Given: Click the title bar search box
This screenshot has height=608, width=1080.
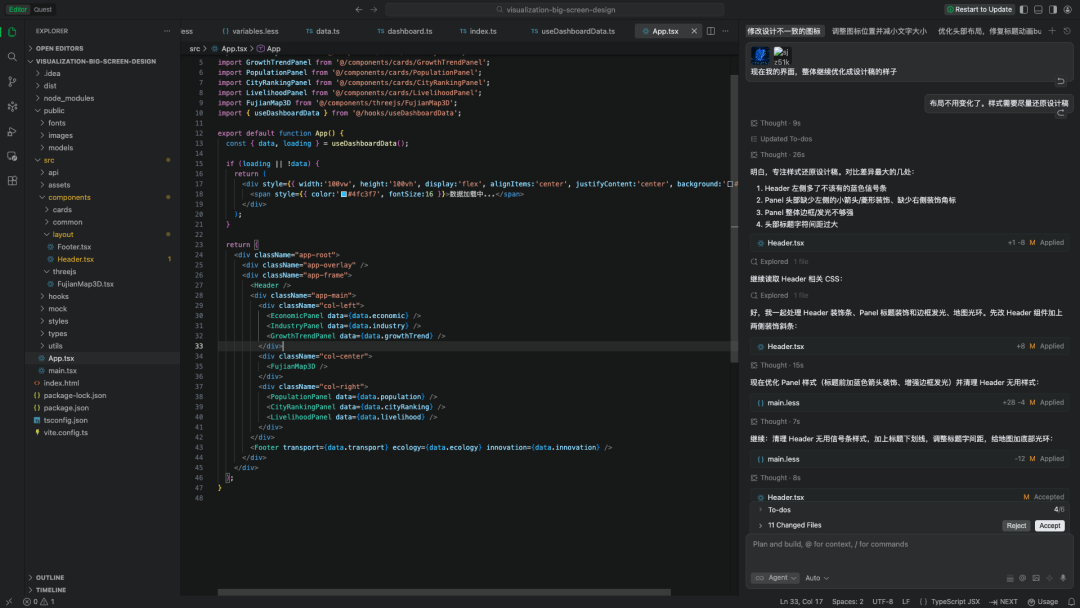Looking at the screenshot, I should click(x=555, y=10).
